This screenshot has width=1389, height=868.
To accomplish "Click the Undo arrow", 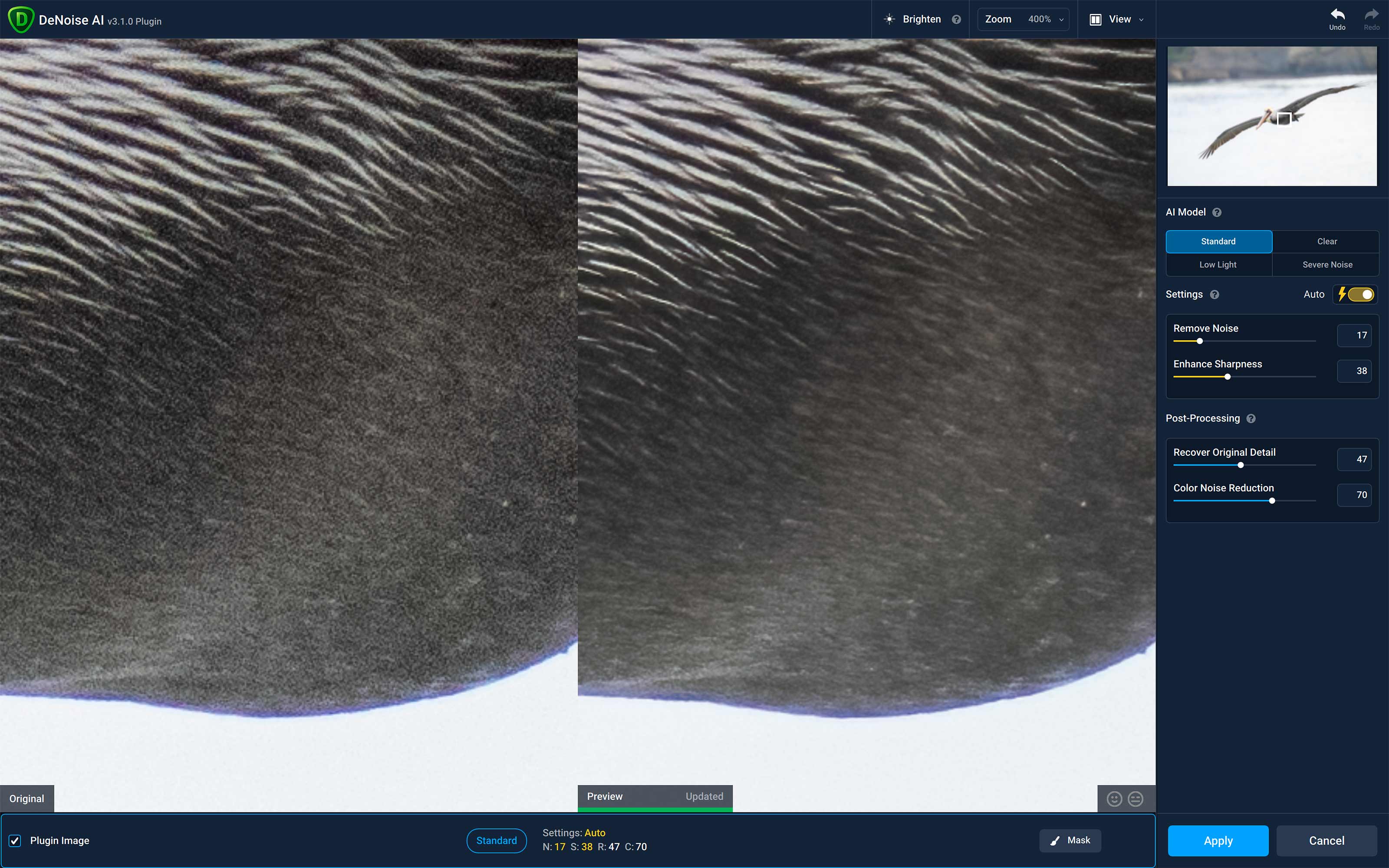I will (x=1337, y=14).
